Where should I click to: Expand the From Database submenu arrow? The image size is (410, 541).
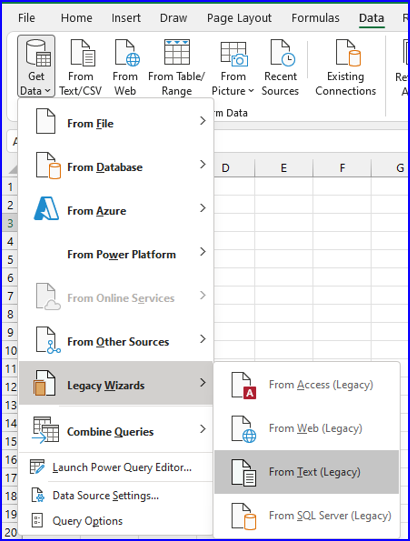(203, 164)
